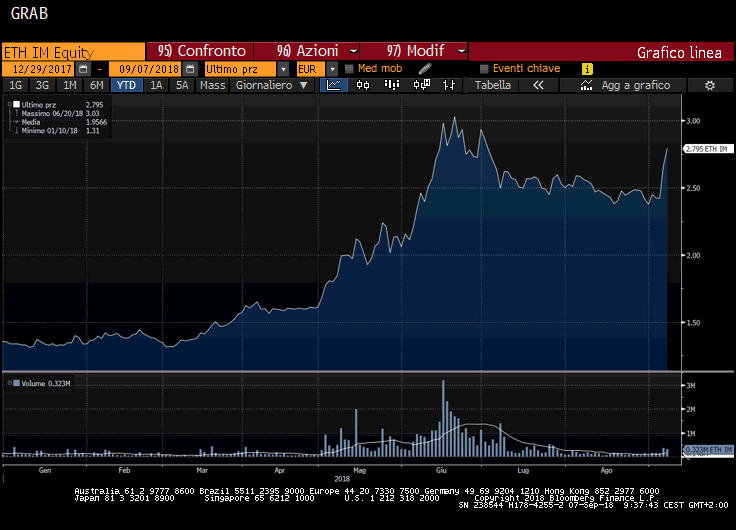Toggle the Ultimo prz legend series box

point(16,104)
